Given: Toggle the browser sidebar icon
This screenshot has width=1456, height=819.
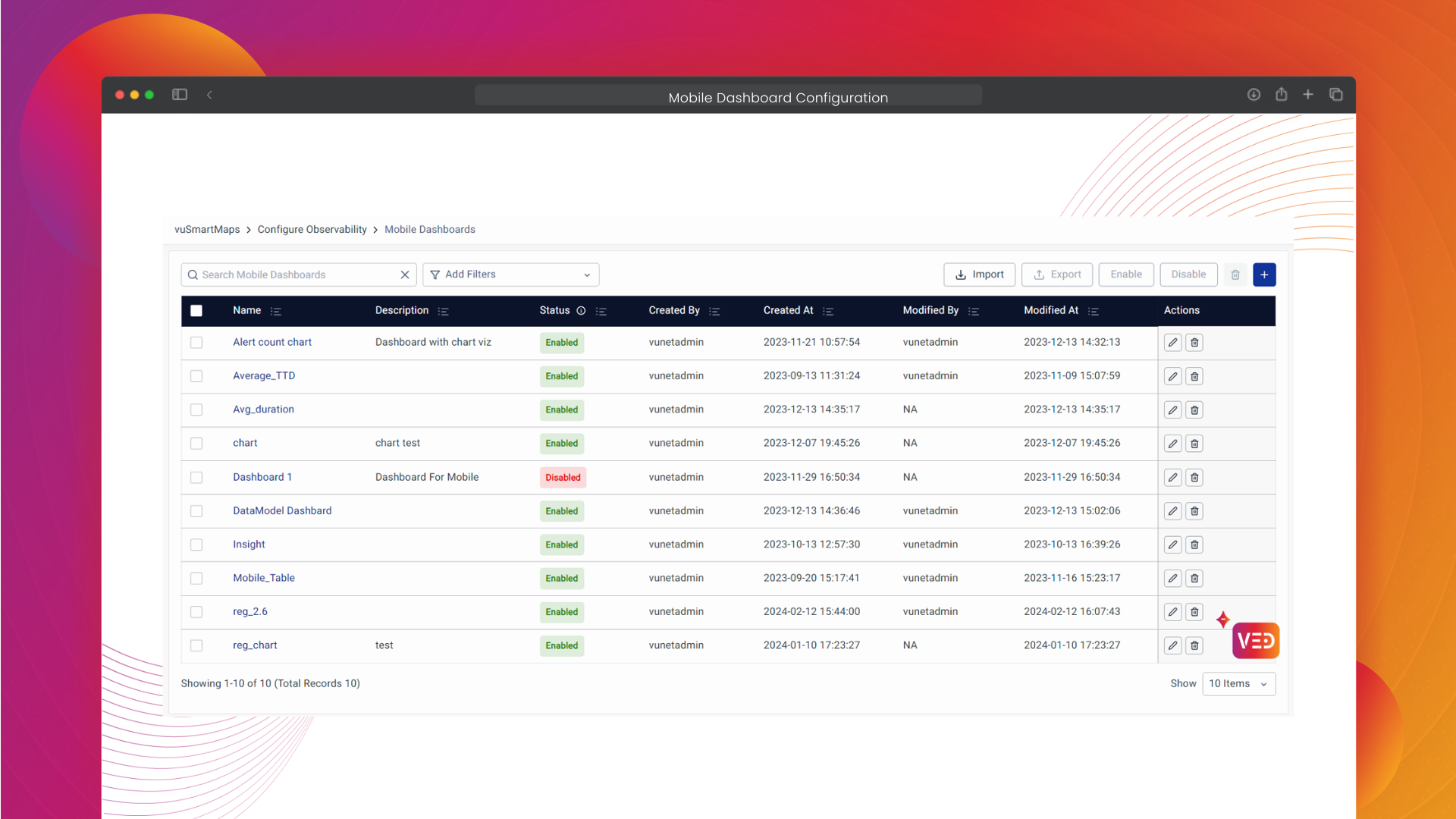Looking at the screenshot, I should click(x=180, y=95).
